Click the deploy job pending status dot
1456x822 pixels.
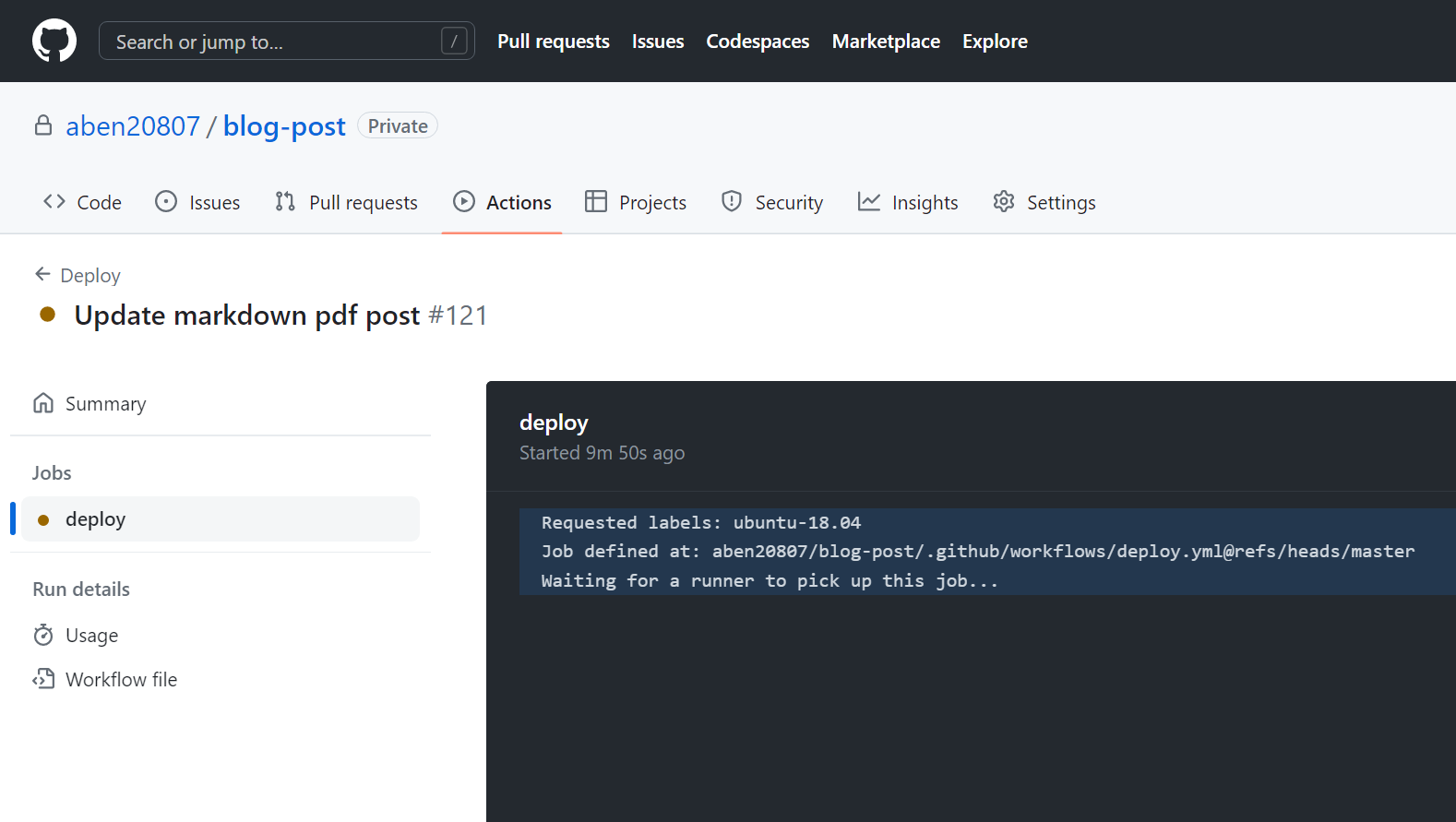(43, 520)
